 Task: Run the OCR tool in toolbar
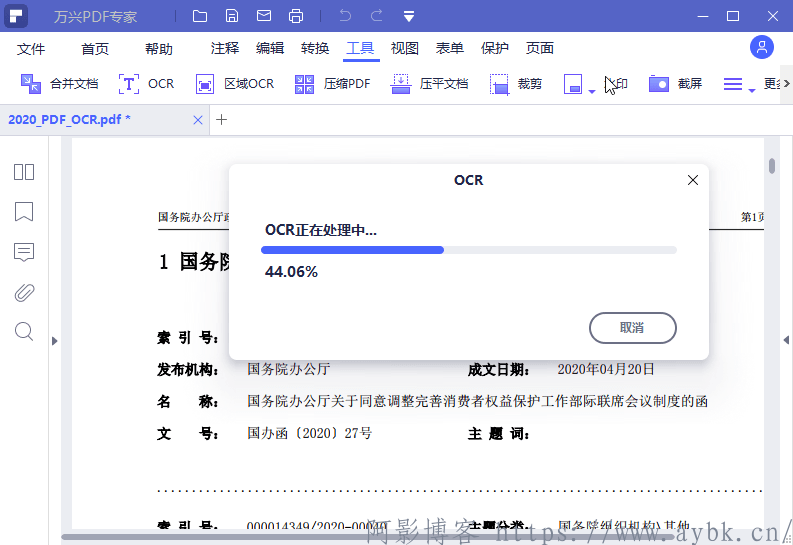click(147, 83)
